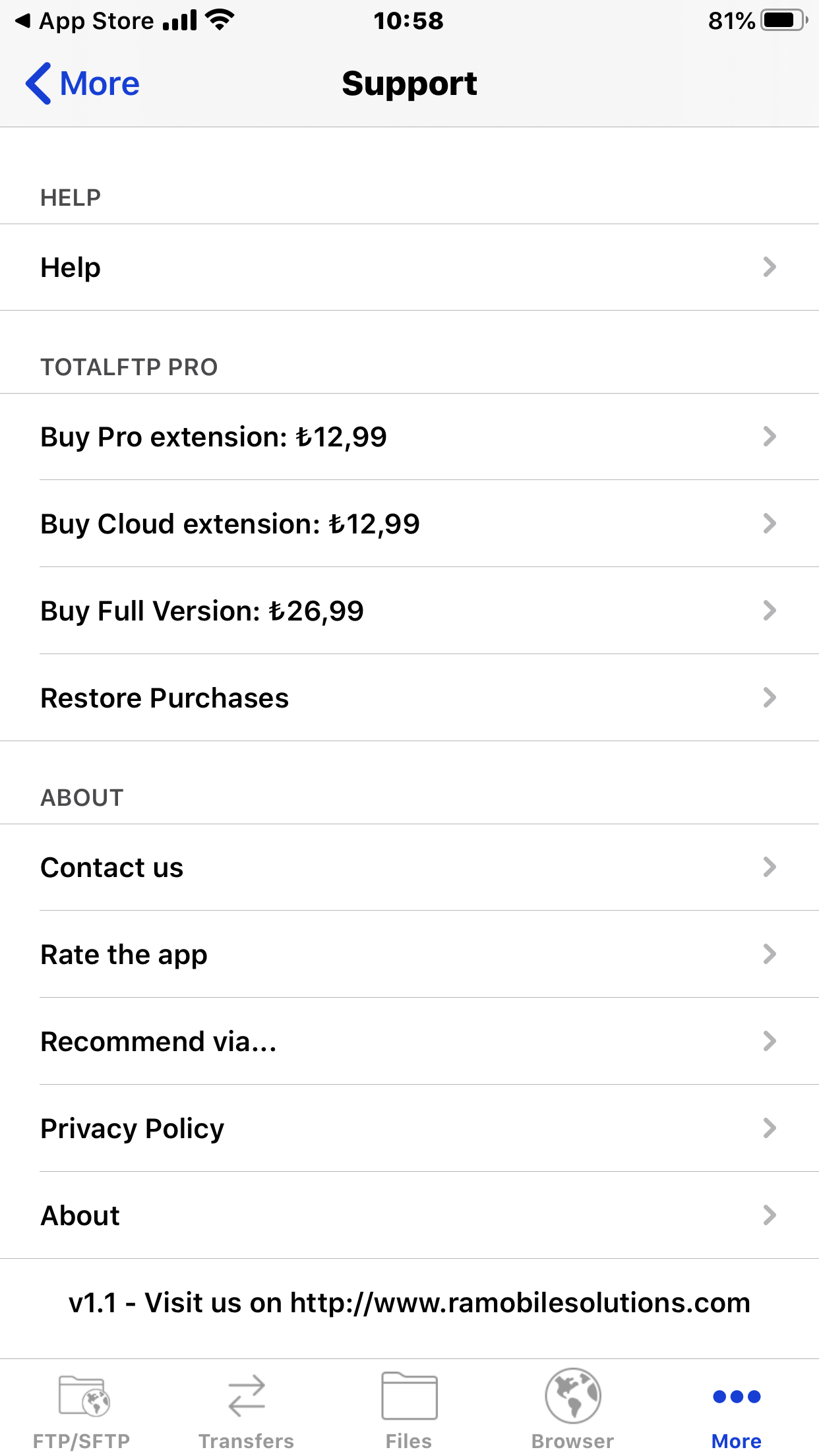Open the Contact us entry

tap(409, 867)
